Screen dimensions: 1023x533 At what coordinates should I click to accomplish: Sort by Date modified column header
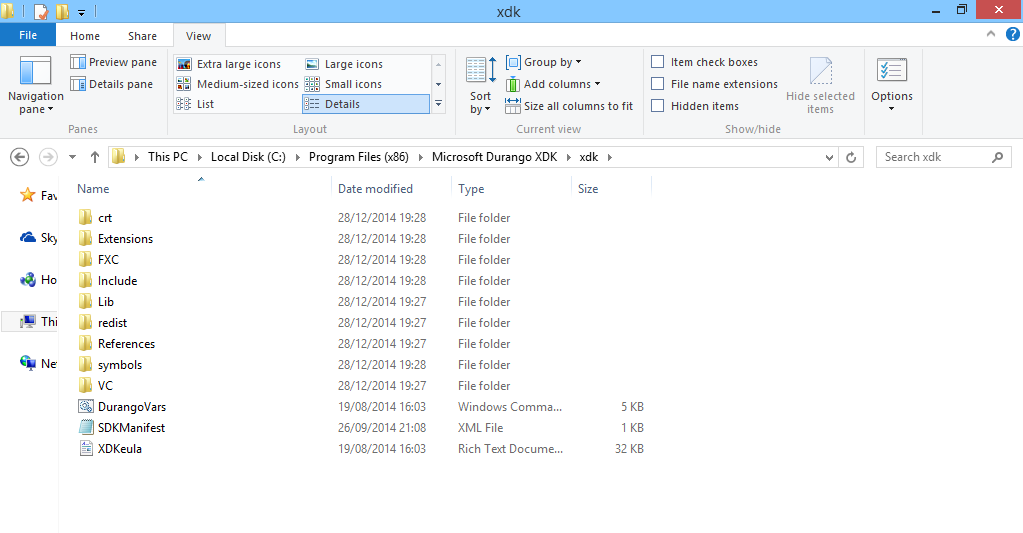point(375,189)
